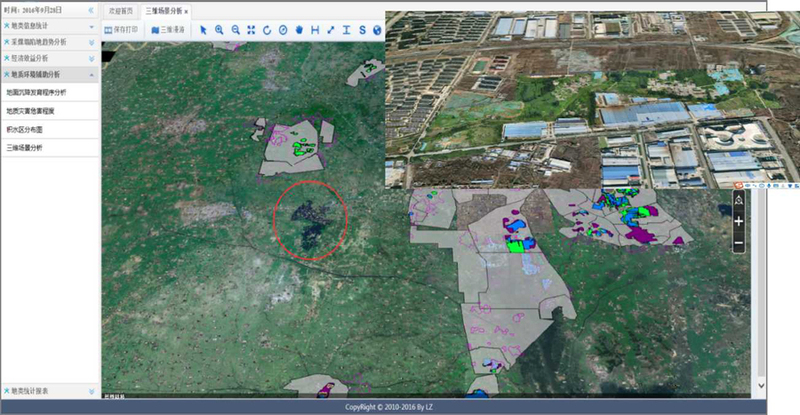800x415 pixels.
Task: Click the globe icon in toolbar
Action: [377, 30]
